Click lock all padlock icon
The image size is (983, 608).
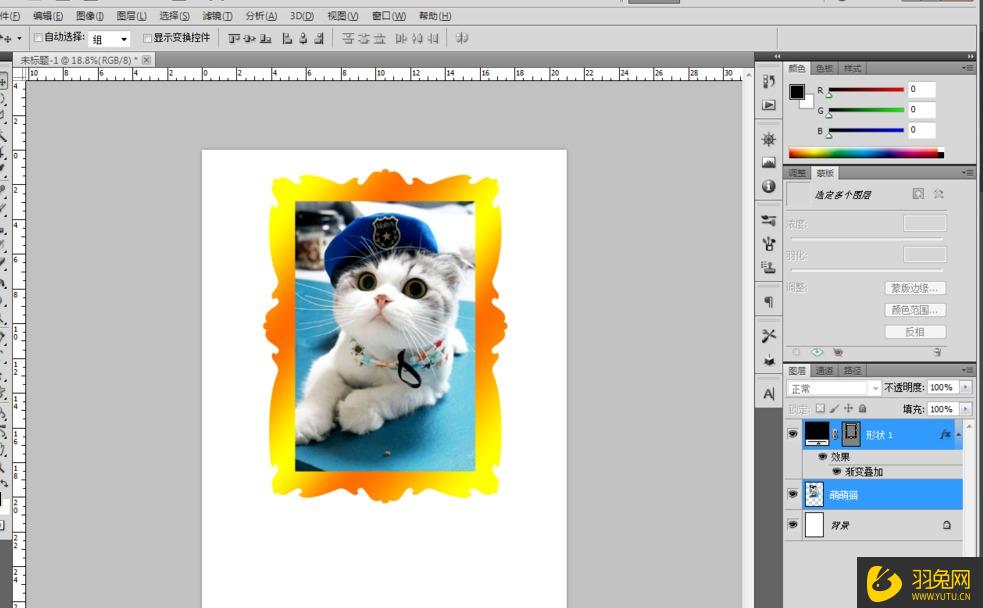pyautogui.click(x=863, y=409)
